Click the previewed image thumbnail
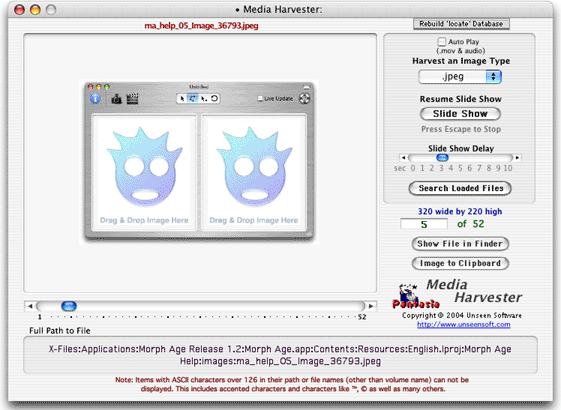561x410 pixels. point(199,162)
